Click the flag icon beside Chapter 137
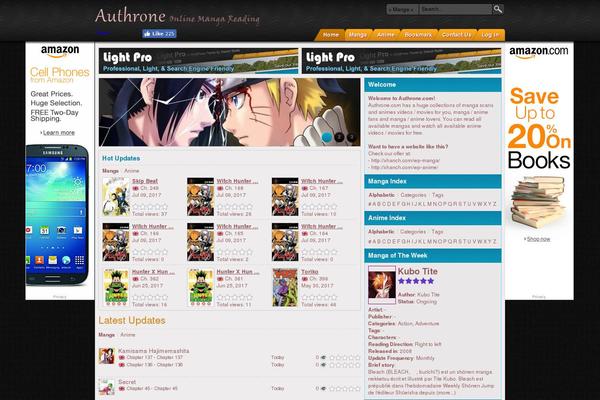 pos(122,358)
